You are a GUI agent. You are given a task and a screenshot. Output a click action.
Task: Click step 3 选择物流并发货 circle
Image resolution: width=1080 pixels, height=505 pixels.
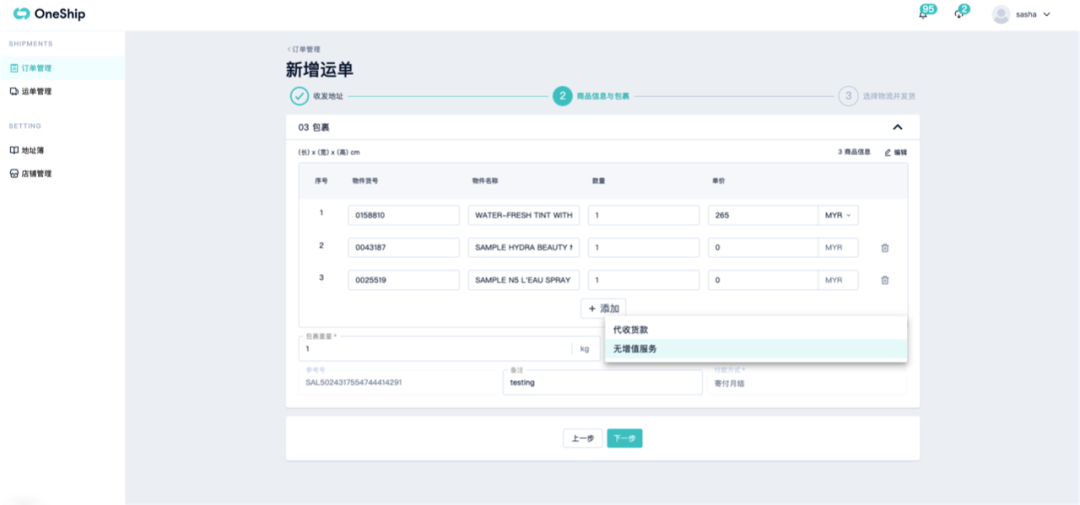[x=848, y=96]
